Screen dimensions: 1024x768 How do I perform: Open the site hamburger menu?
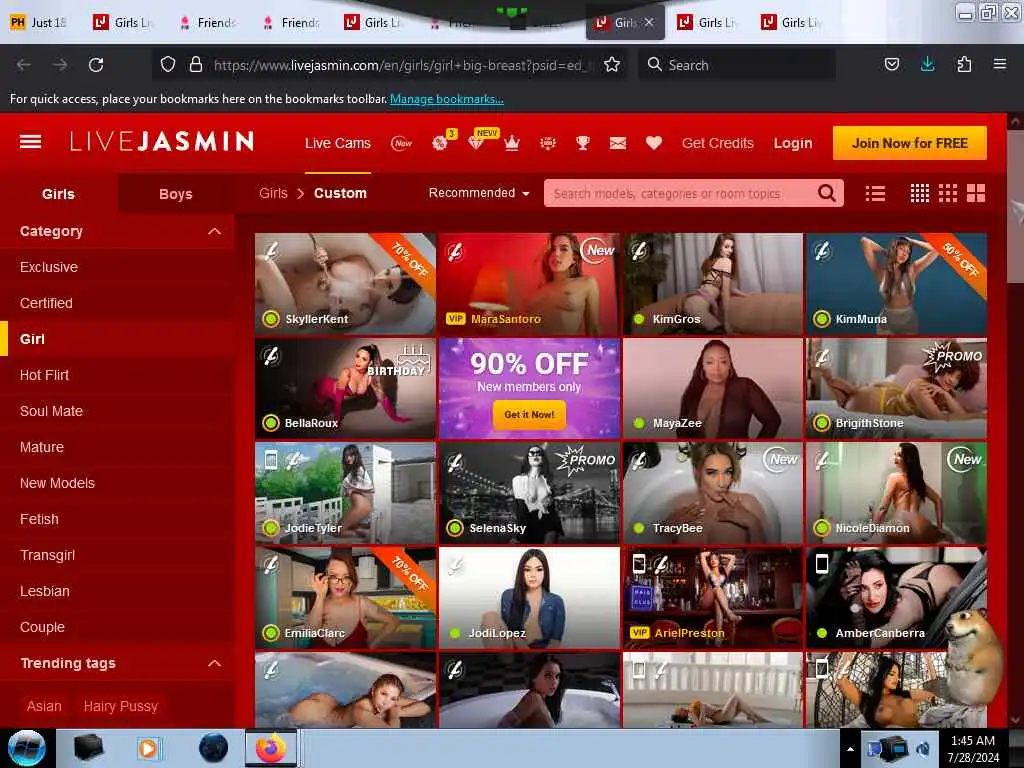pyautogui.click(x=31, y=142)
